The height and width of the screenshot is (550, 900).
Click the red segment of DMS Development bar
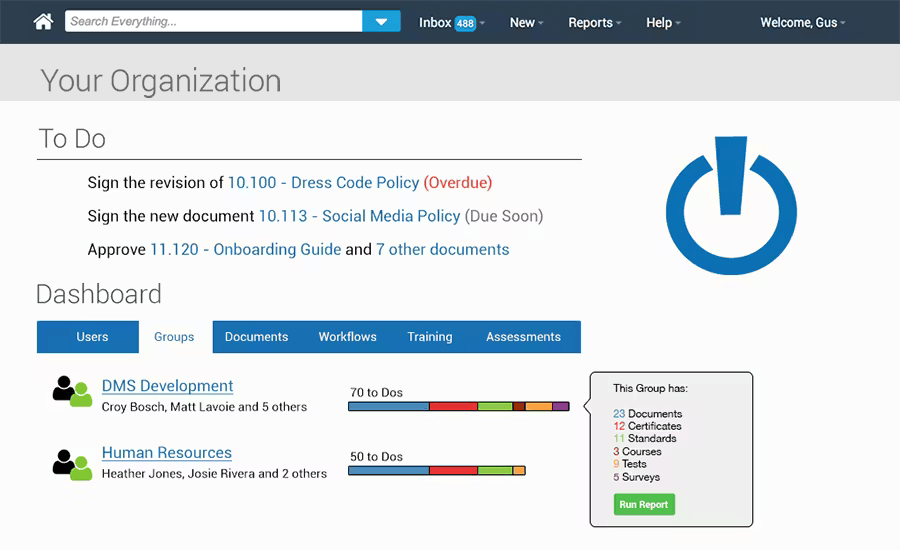coord(453,407)
